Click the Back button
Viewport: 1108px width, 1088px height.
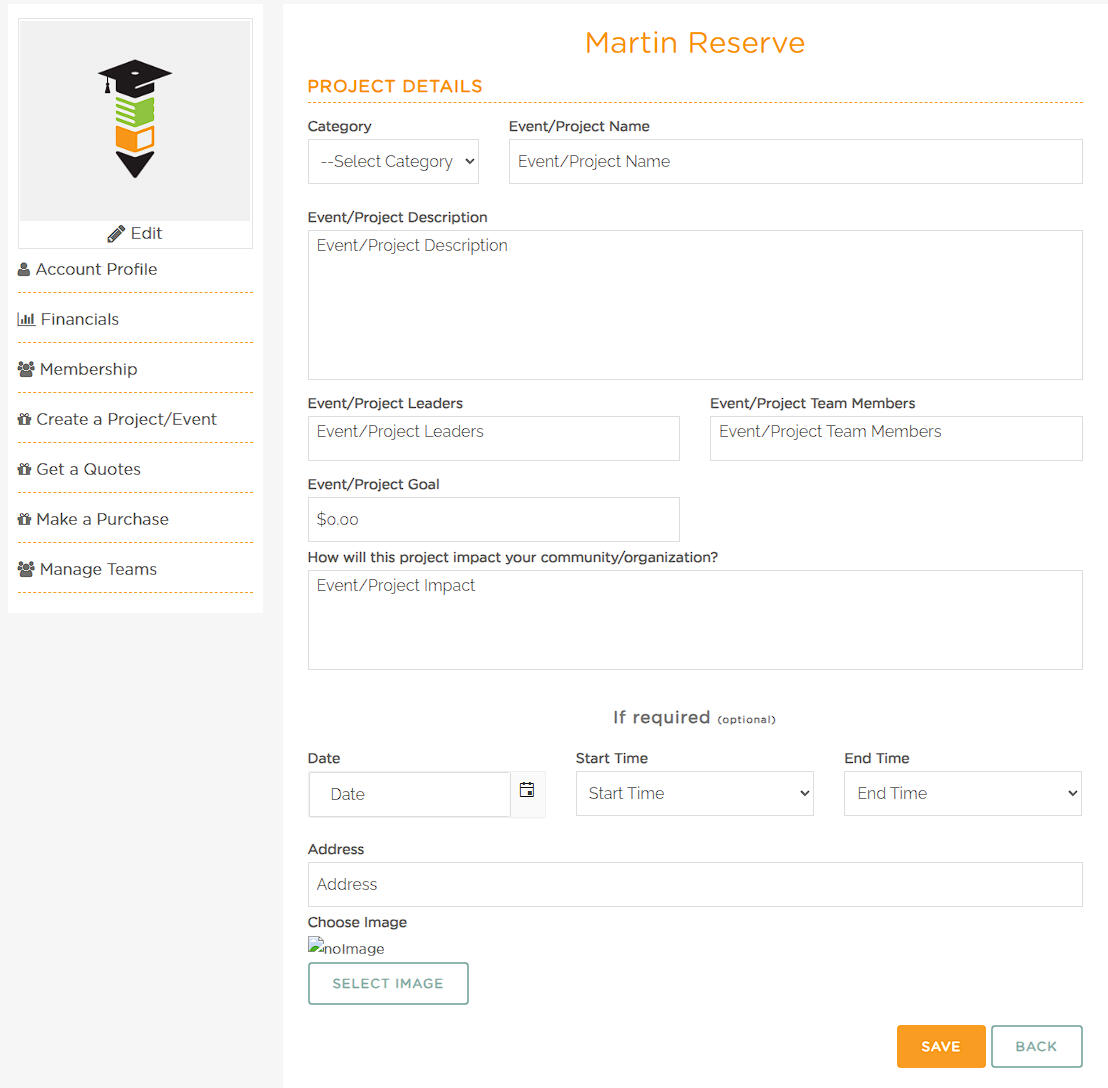coord(1036,1046)
